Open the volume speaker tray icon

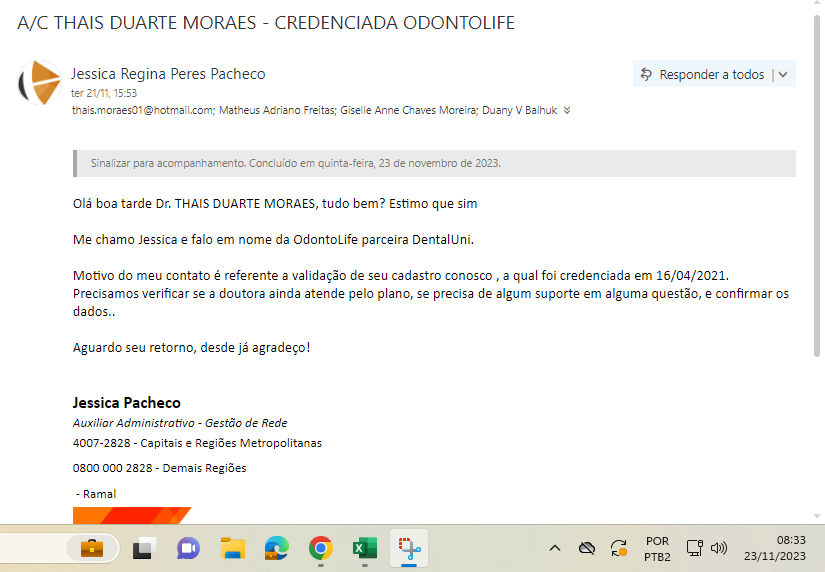point(718,548)
